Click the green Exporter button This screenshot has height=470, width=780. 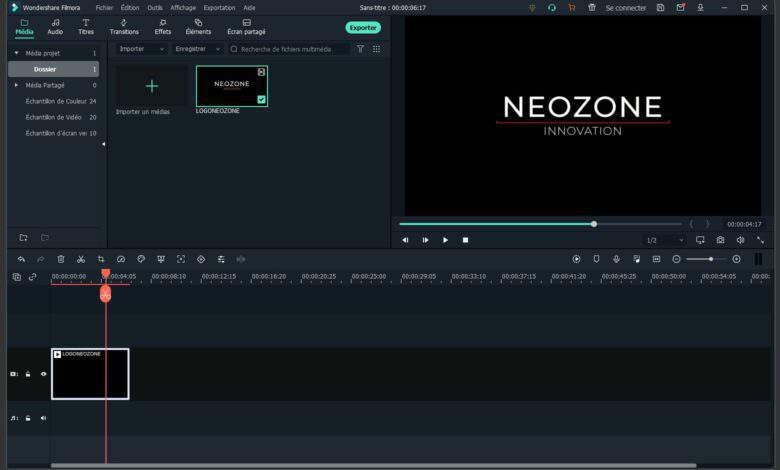[363, 27]
